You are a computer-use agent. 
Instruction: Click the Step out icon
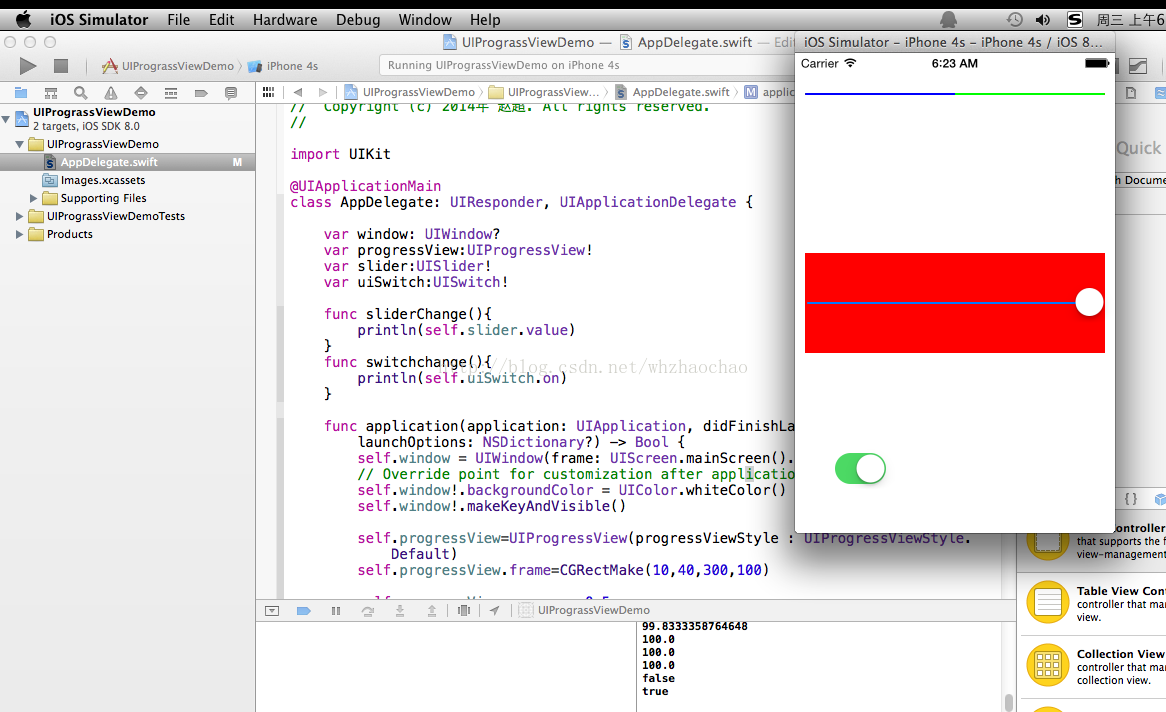tap(432, 611)
